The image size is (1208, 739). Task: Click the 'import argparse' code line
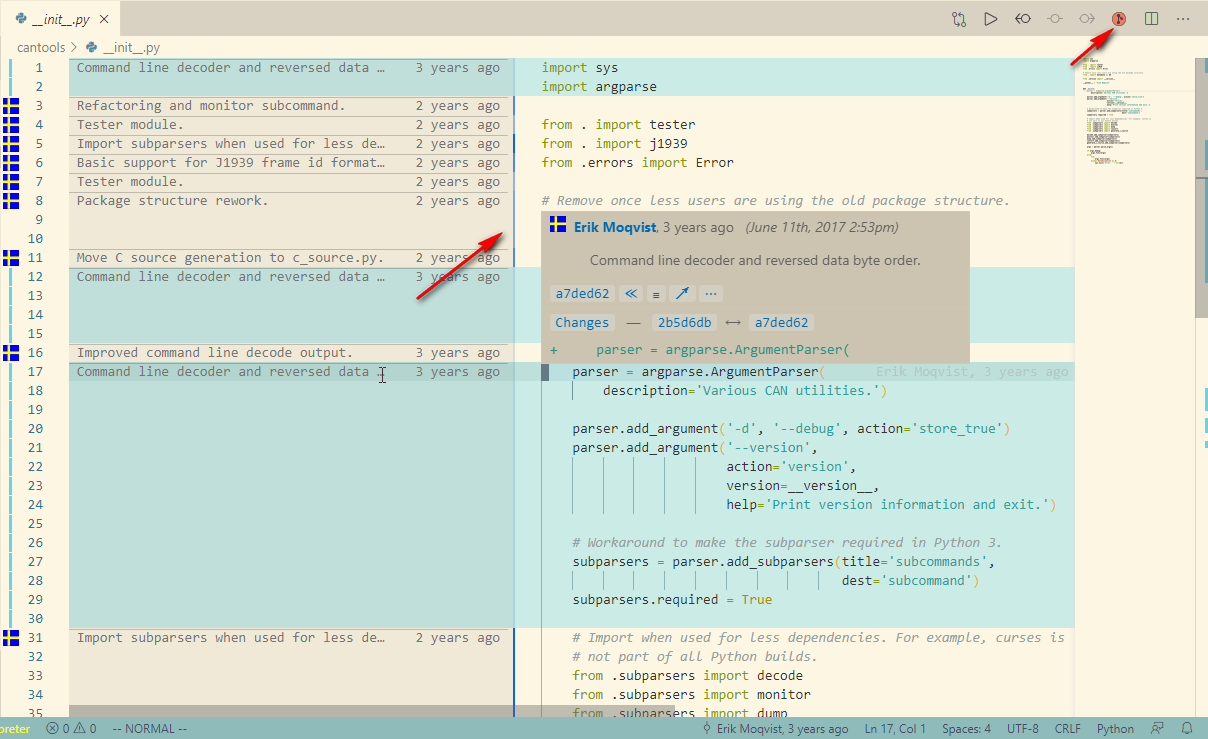tap(599, 86)
